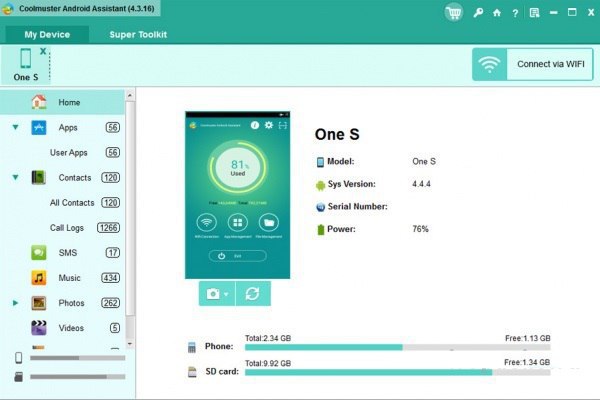Take a screenshot with camera button
This screenshot has height=400, width=600.
coord(213,294)
